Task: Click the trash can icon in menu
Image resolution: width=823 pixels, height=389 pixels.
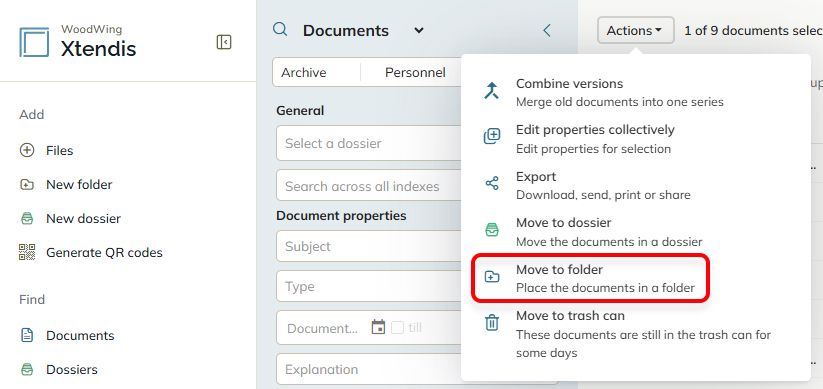Action: tap(491, 322)
